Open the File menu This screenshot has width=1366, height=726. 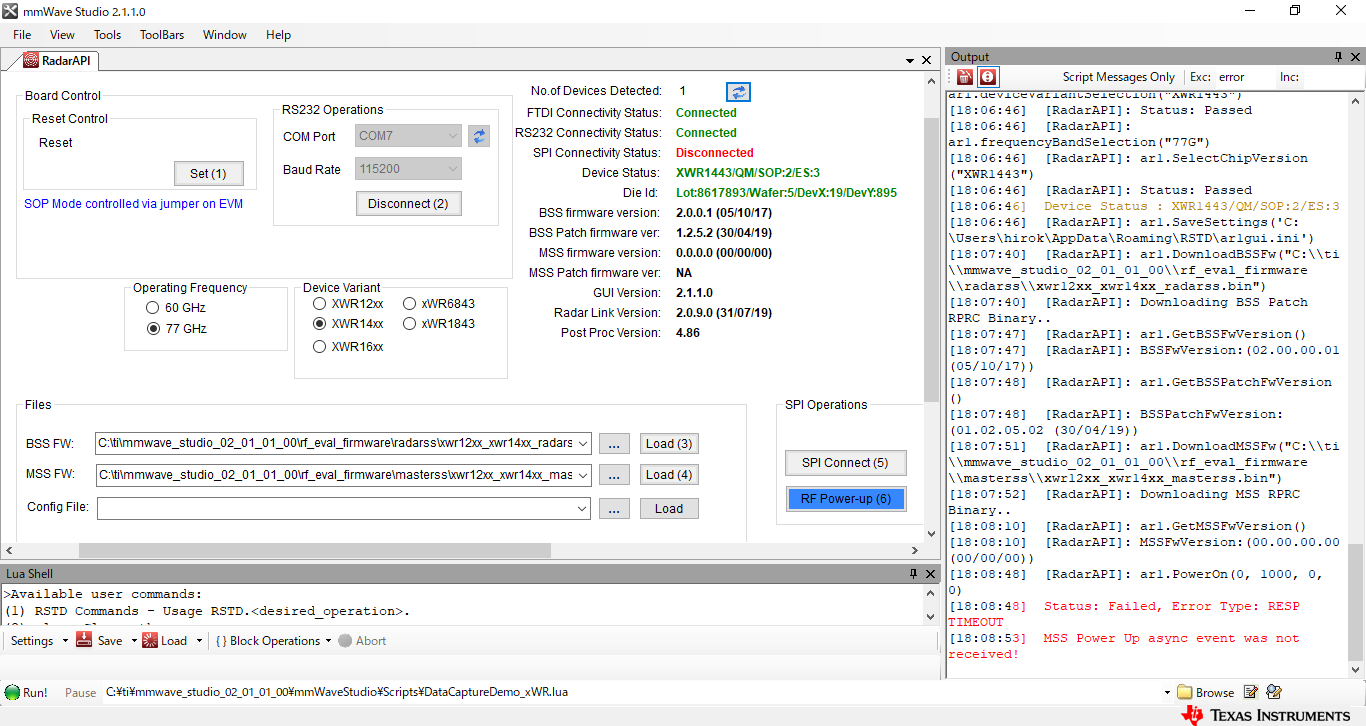coord(22,35)
